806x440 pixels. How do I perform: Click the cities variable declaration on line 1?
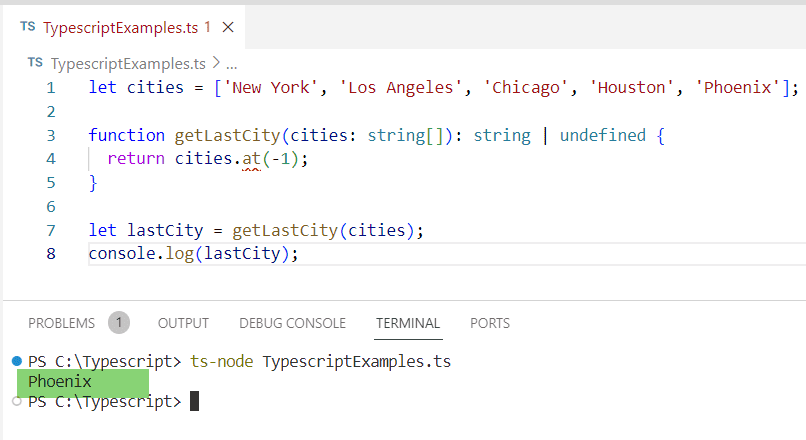coord(155,87)
